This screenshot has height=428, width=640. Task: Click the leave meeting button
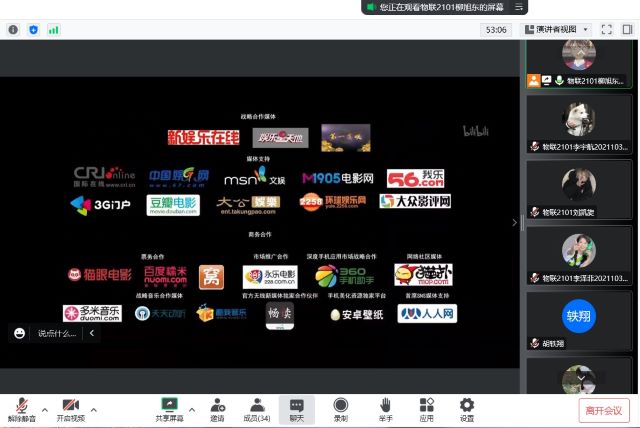pos(603,410)
